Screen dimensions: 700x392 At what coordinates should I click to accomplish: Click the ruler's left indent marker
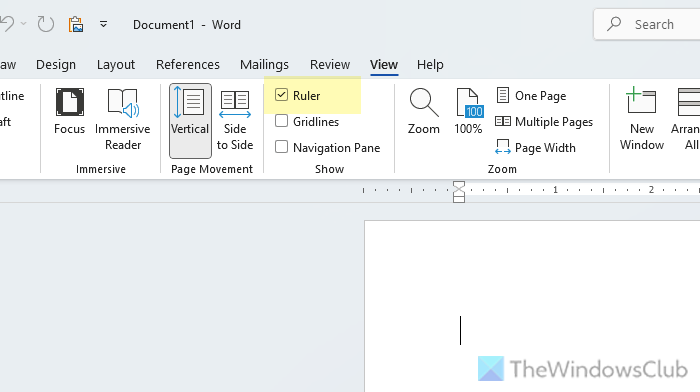point(459,199)
